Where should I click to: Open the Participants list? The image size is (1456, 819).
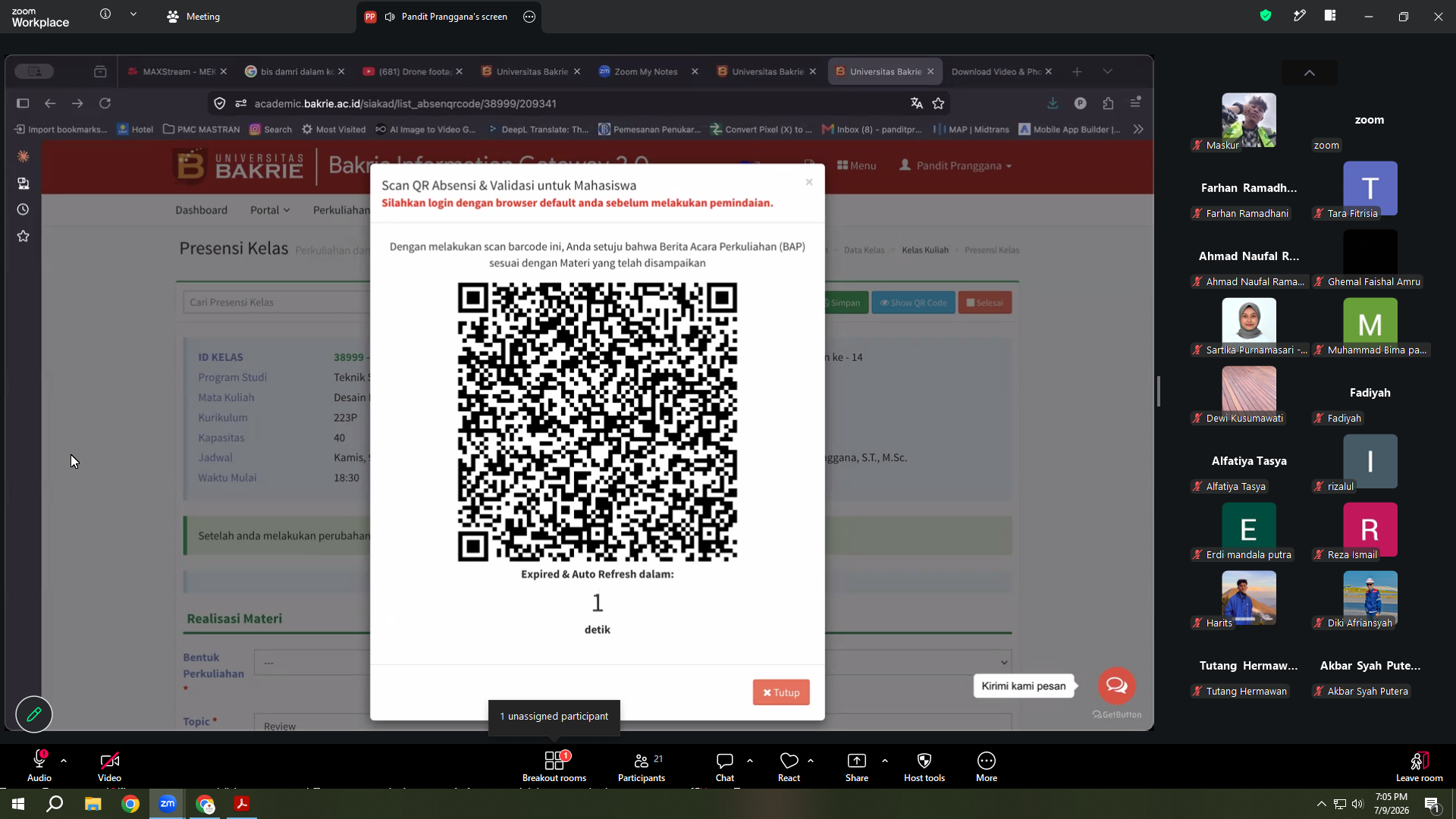[x=642, y=766]
